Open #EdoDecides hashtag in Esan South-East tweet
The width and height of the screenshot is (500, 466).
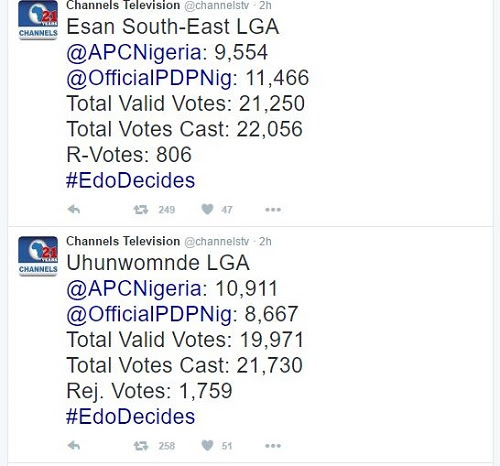(x=131, y=181)
